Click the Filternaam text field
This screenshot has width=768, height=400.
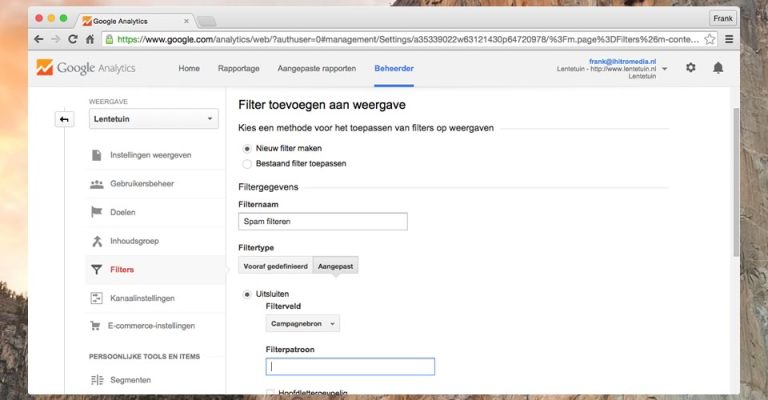point(323,222)
